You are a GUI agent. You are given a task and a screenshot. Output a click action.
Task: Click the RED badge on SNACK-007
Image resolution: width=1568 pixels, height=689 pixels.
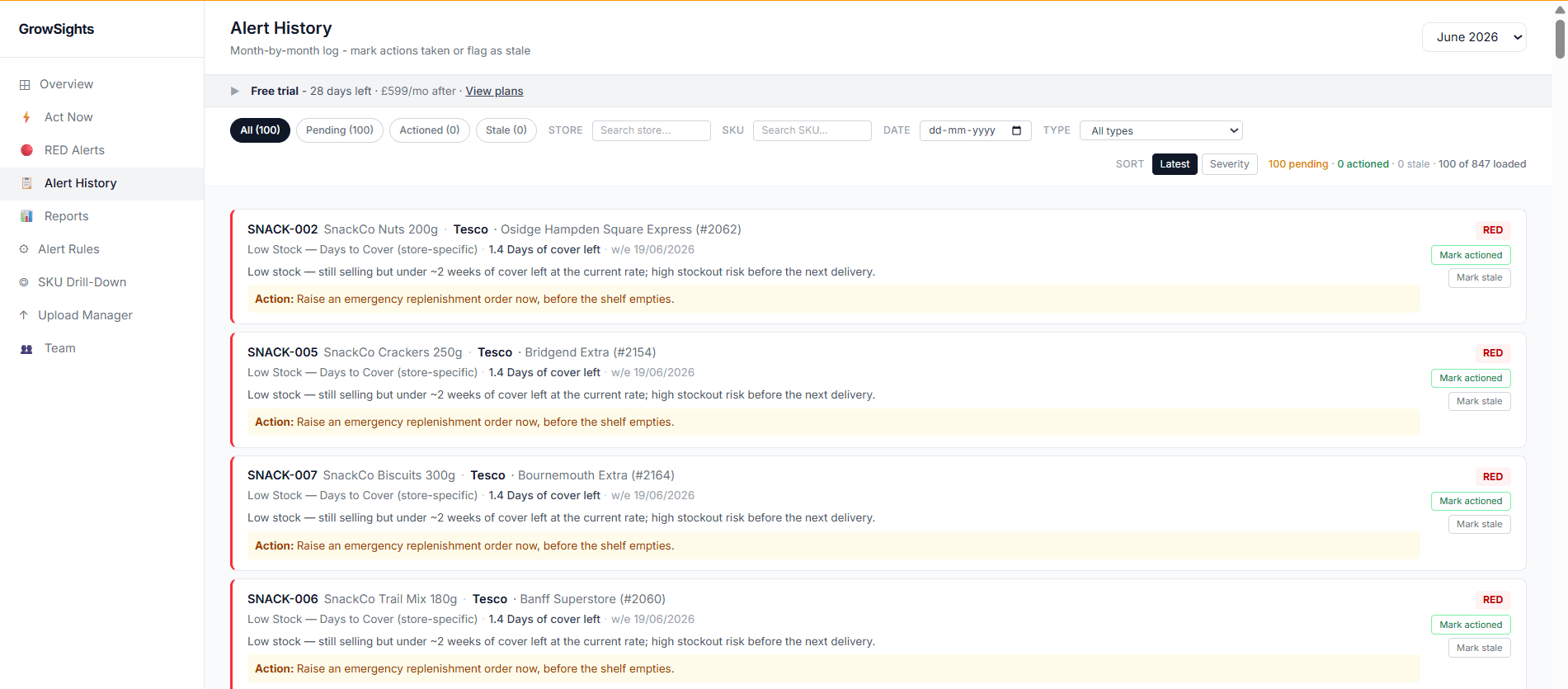[x=1492, y=477]
